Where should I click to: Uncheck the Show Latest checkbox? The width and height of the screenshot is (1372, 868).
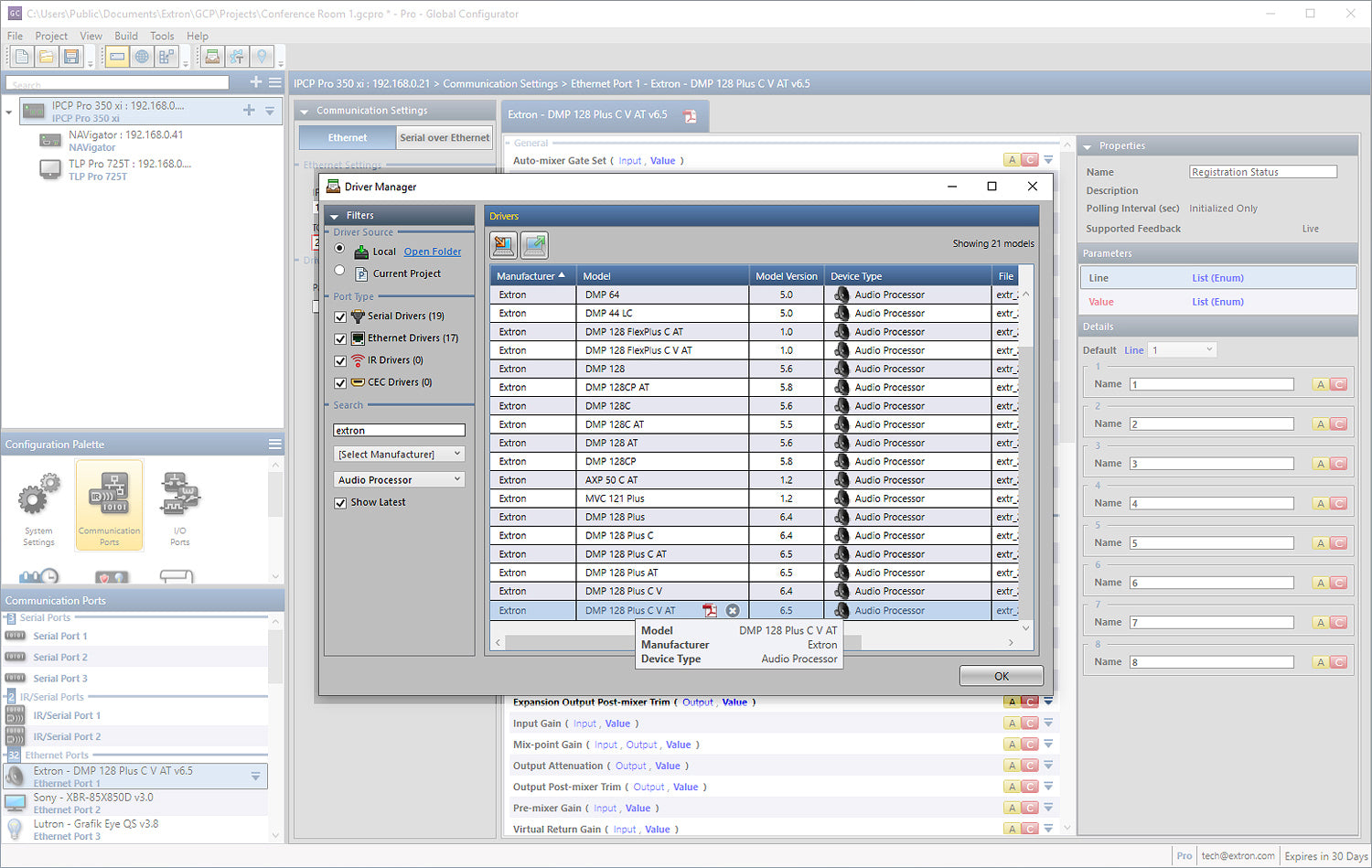340,503
